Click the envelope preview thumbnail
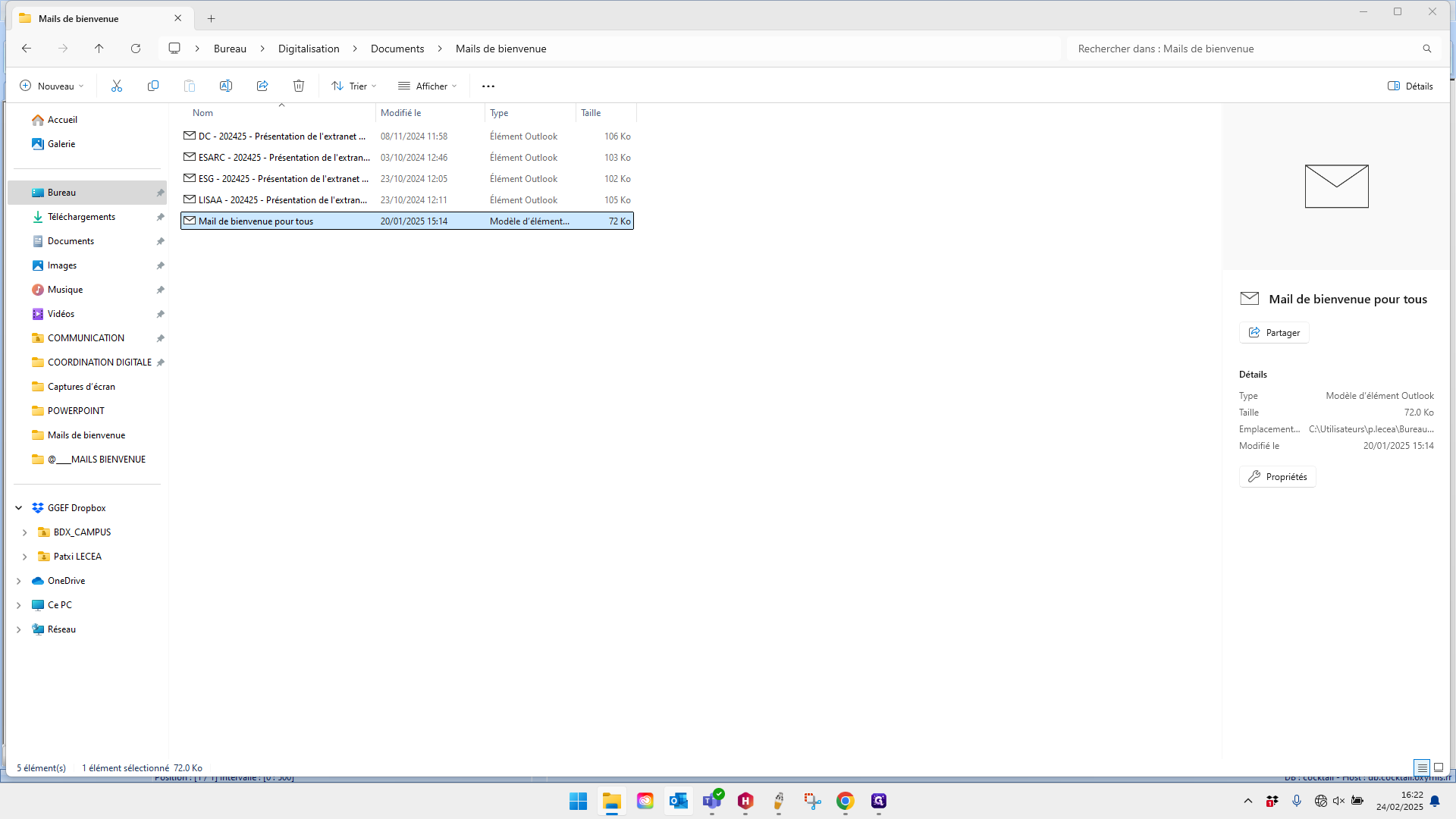This screenshot has width=1456, height=819. click(x=1336, y=187)
